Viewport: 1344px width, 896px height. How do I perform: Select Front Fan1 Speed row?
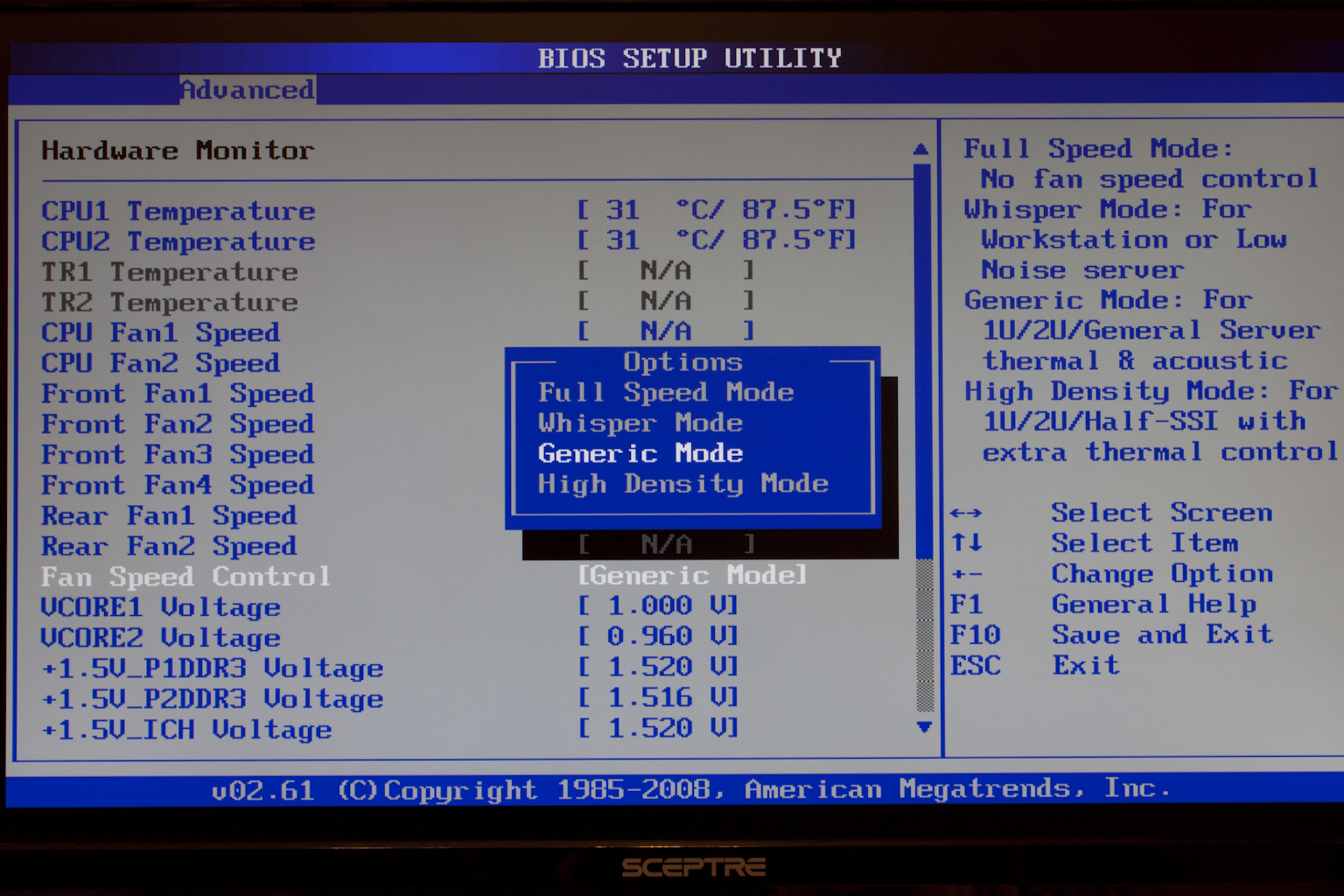point(178,394)
